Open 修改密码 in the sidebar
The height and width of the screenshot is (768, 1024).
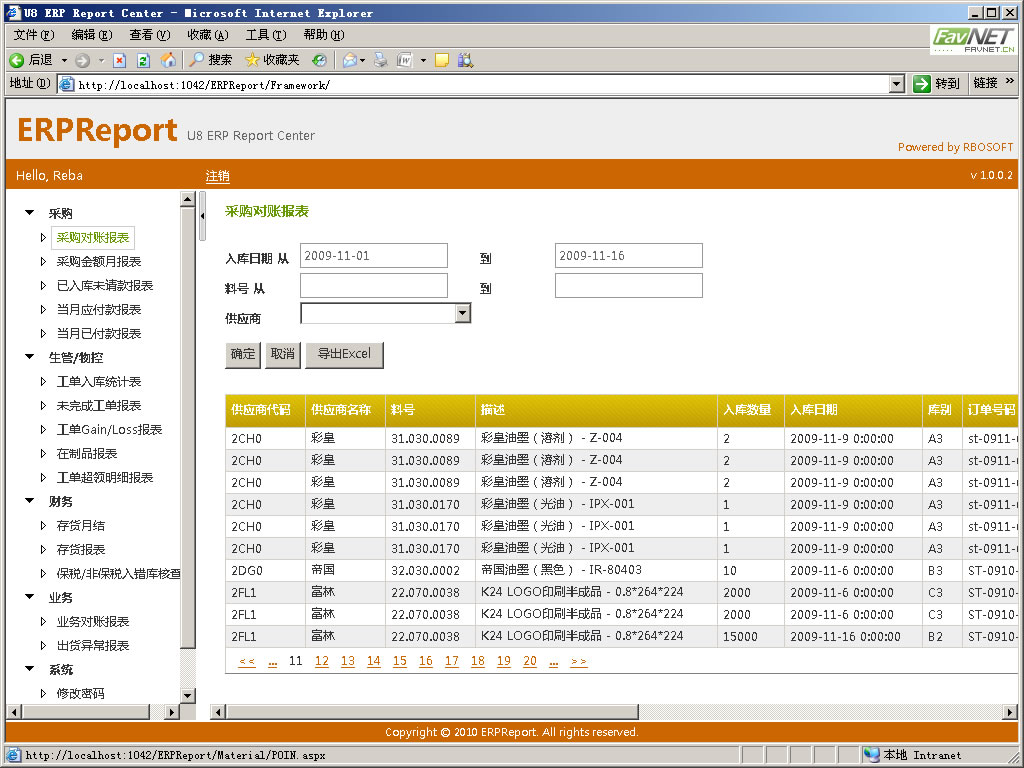[x=80, y=693]
